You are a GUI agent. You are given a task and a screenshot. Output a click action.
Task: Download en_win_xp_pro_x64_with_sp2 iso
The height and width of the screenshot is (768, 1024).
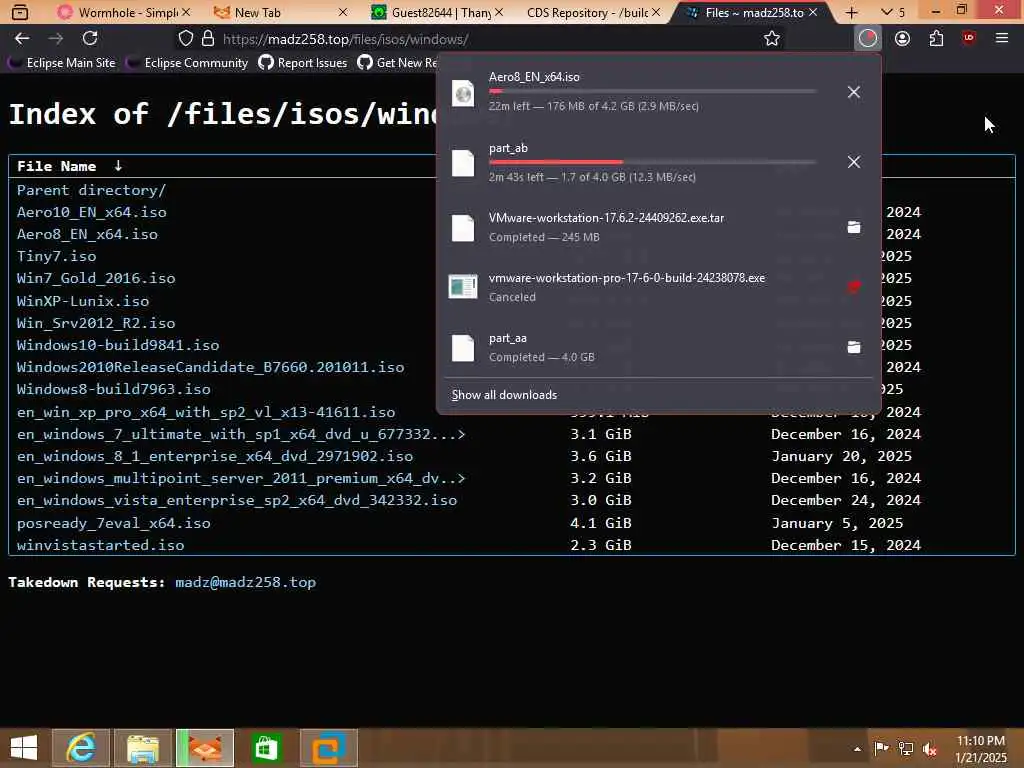[206, 412]
